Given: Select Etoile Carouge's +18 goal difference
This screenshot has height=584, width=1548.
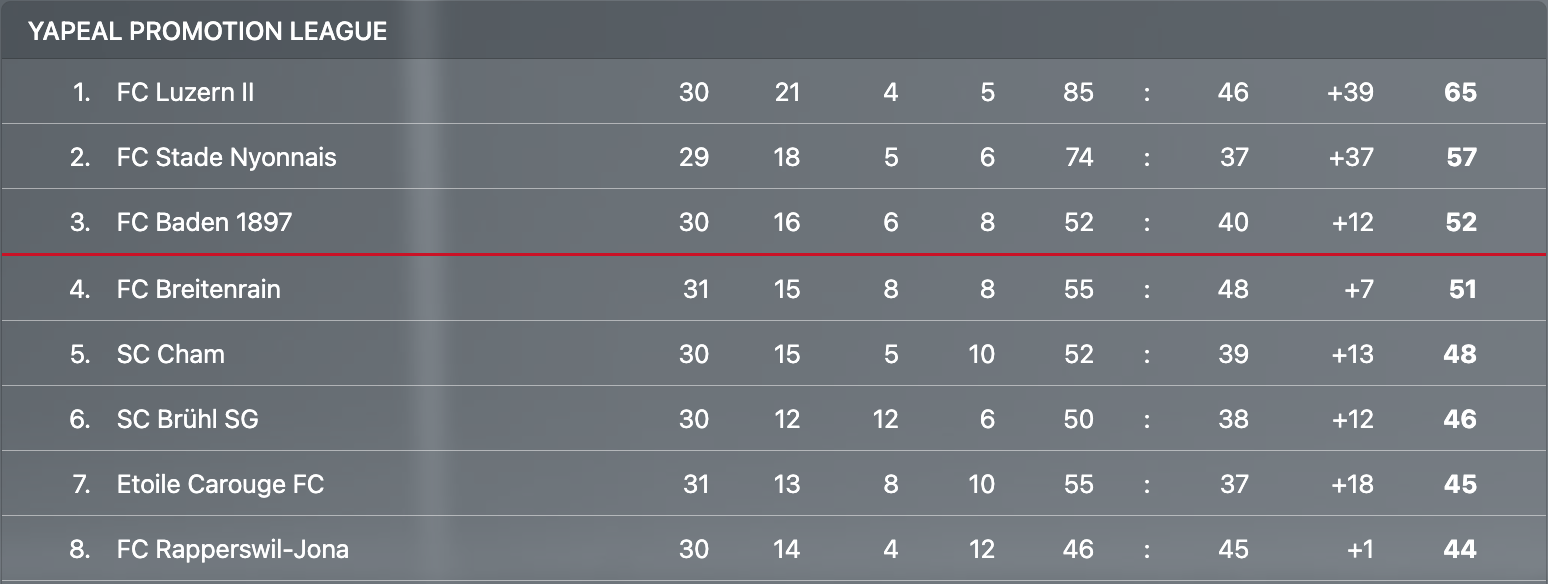Looking at the screenshot, I should click(1350, 484).
